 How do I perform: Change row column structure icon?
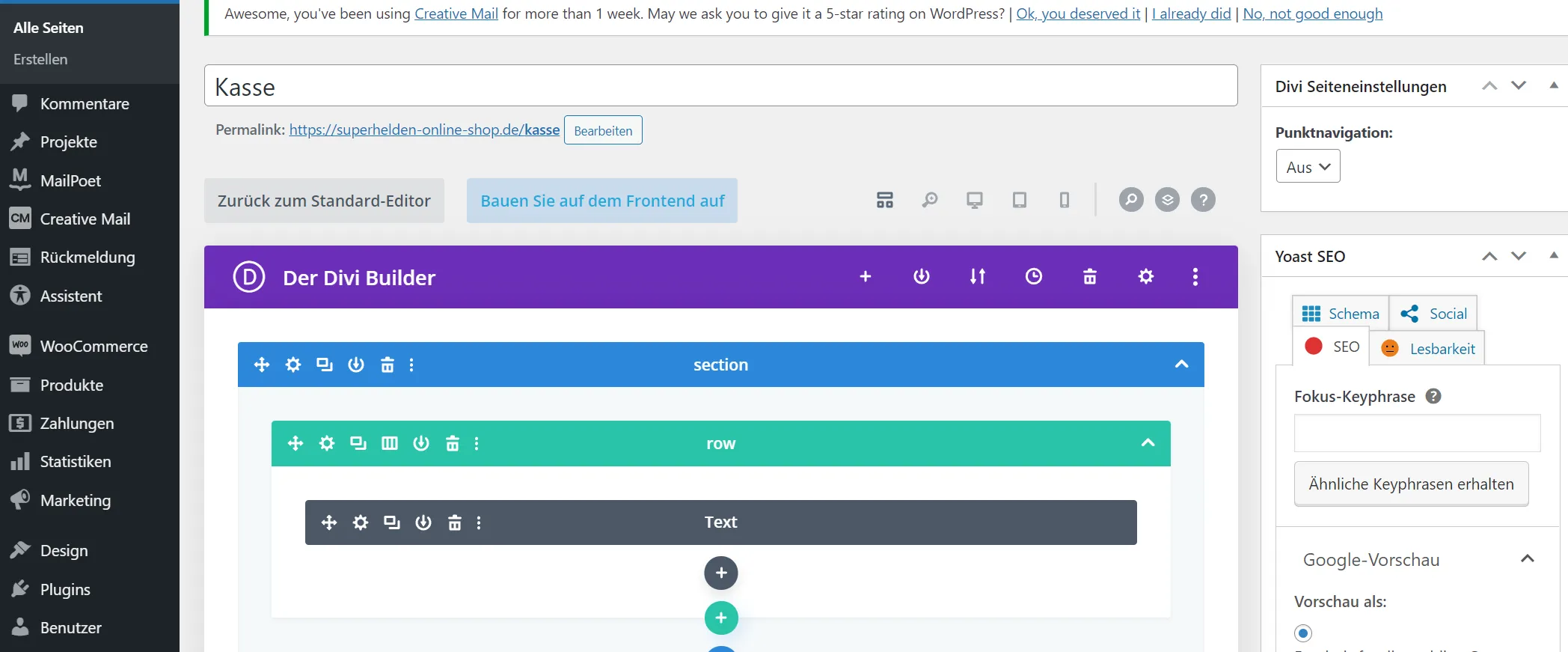click(390, 443)
